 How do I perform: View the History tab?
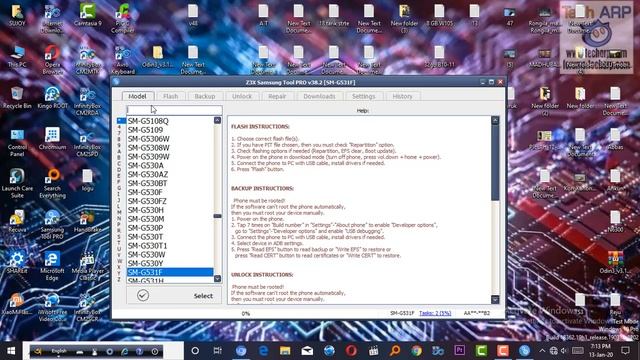click(x=402, y=96)
